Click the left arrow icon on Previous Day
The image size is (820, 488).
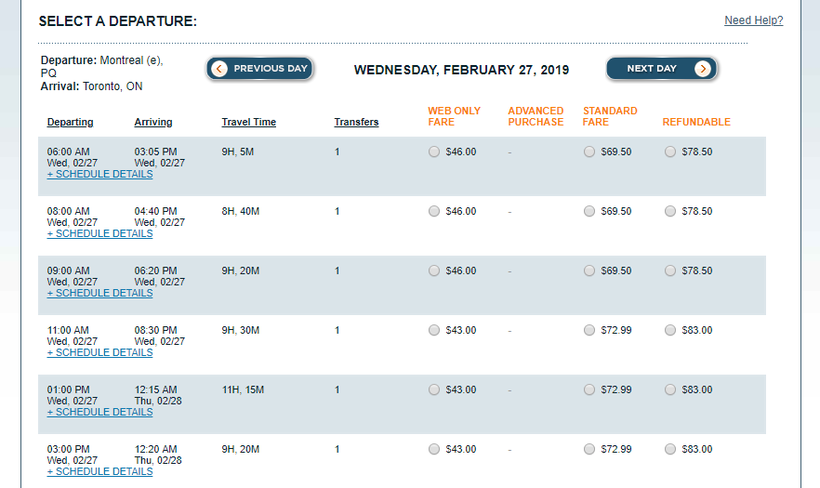pos(220,69)
